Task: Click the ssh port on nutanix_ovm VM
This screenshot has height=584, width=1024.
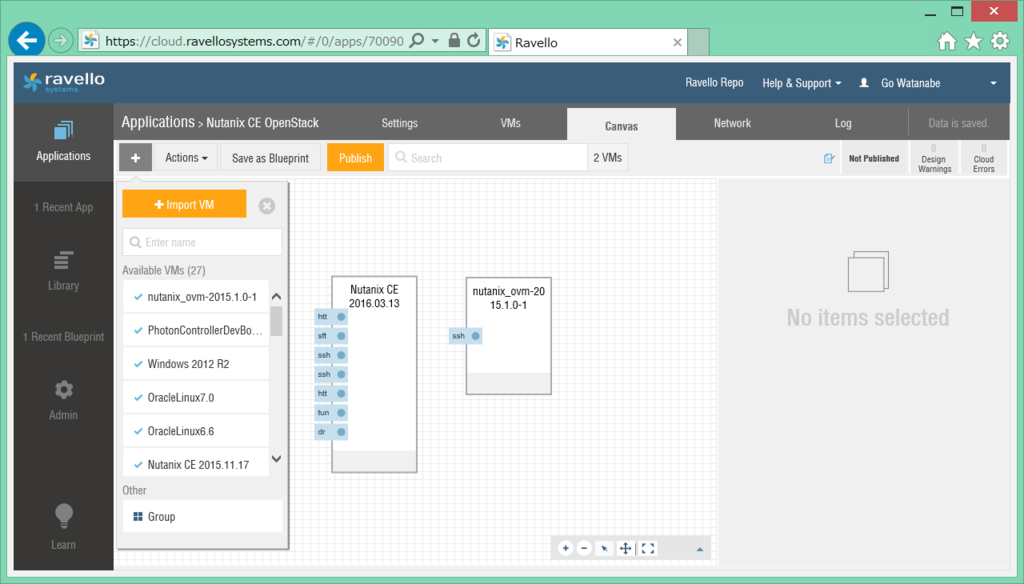Action: (466, 336)
